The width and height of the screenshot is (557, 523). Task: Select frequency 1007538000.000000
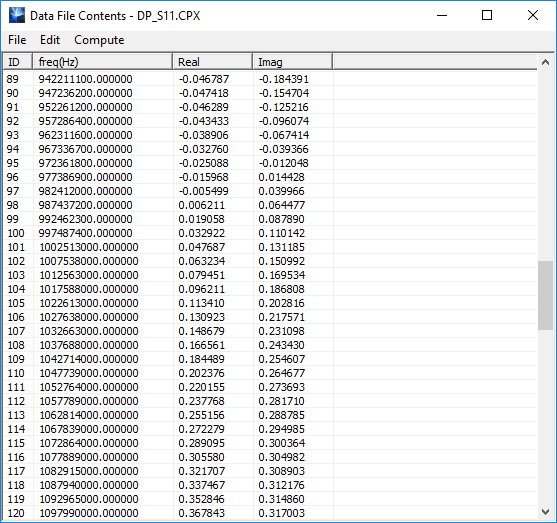coord(89,261)
